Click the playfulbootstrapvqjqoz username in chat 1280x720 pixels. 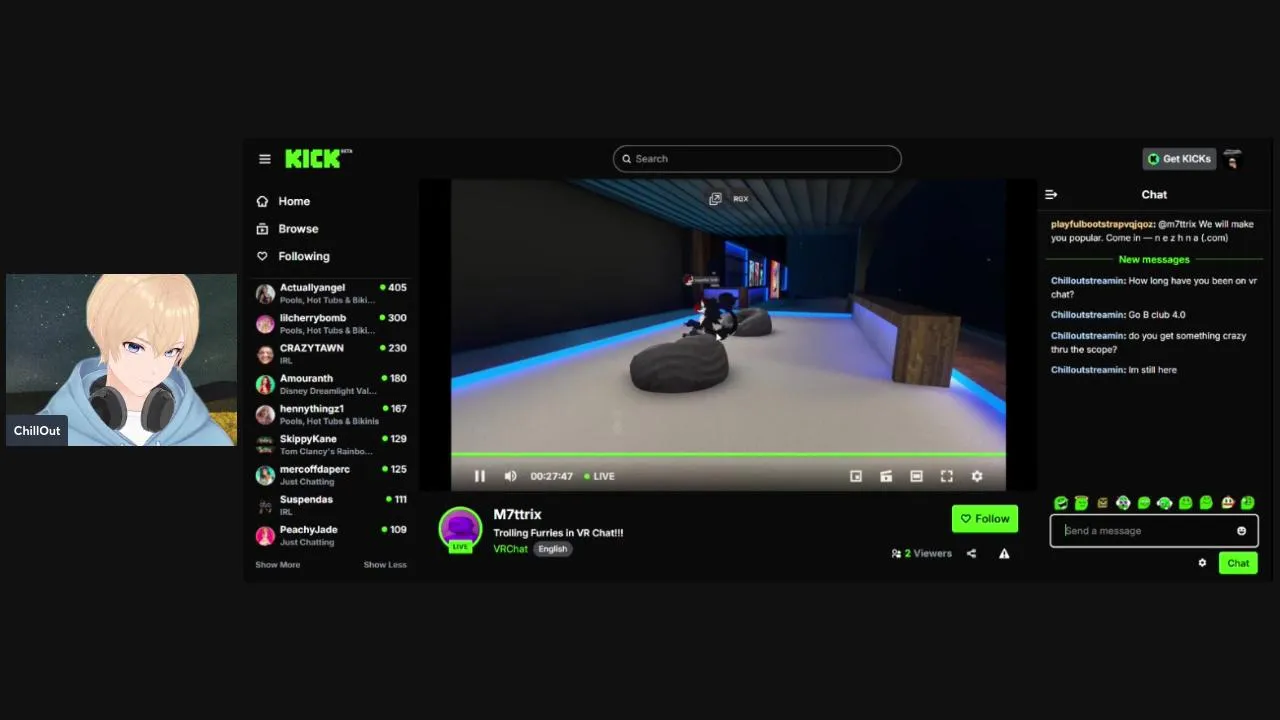point(1103,225)
